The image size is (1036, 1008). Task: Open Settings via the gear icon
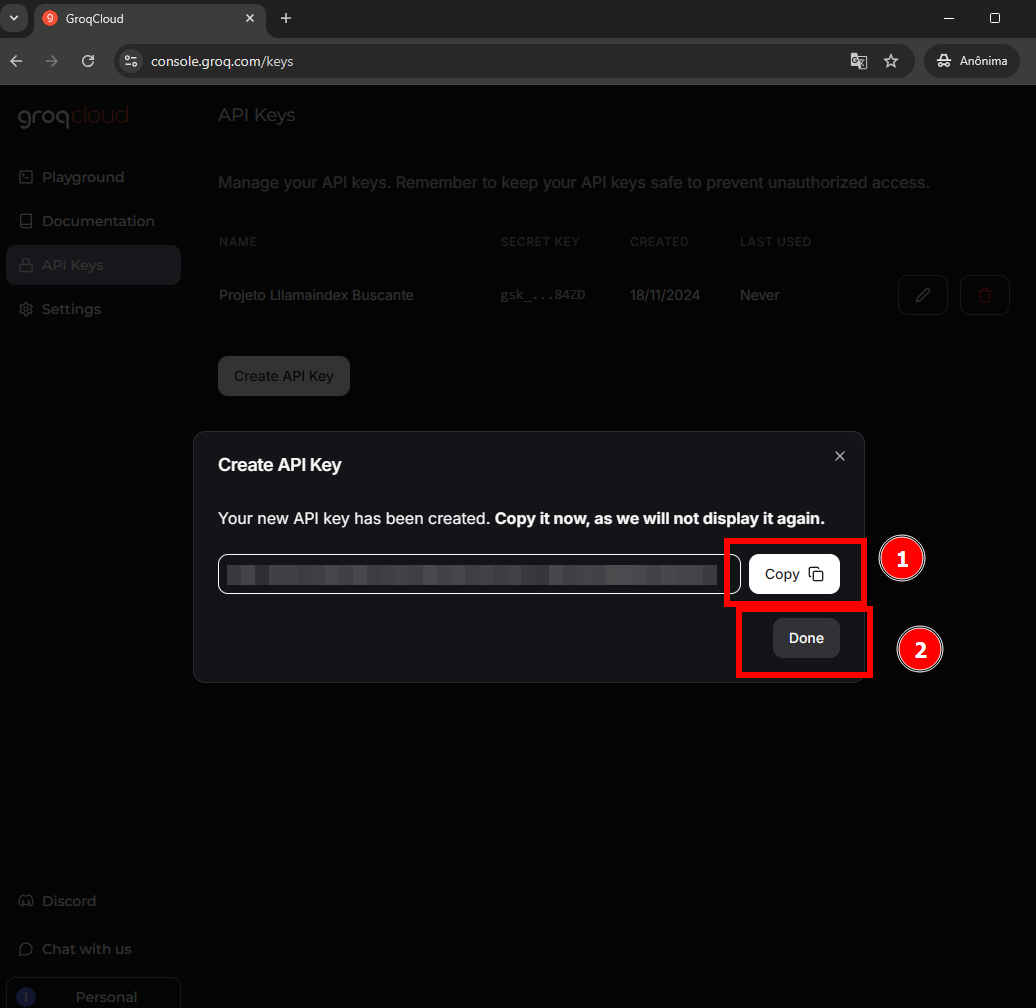click(25, 309)
